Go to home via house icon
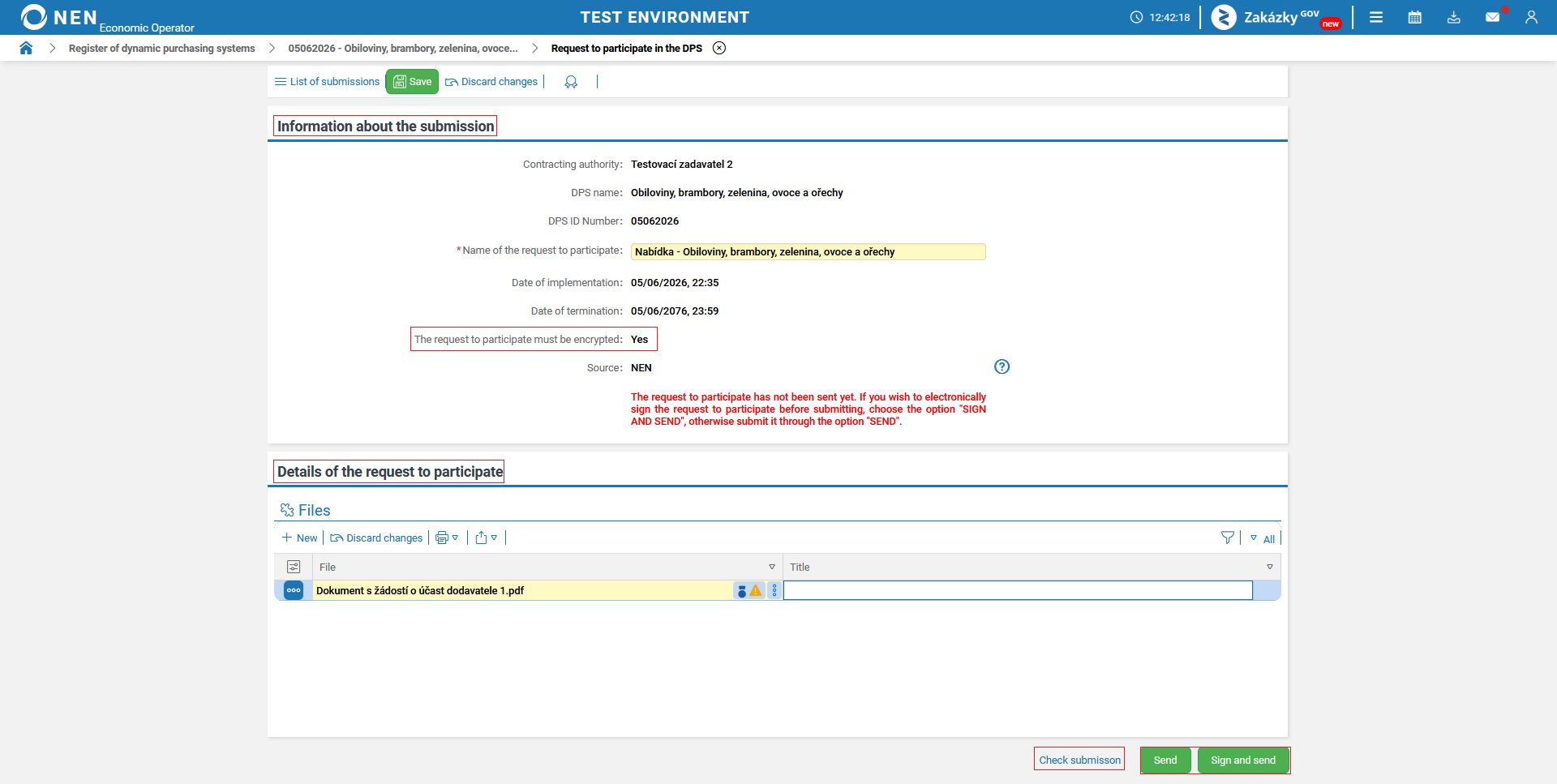The height and width of the screenshot is (784, 1557). [x=26, y=48]
